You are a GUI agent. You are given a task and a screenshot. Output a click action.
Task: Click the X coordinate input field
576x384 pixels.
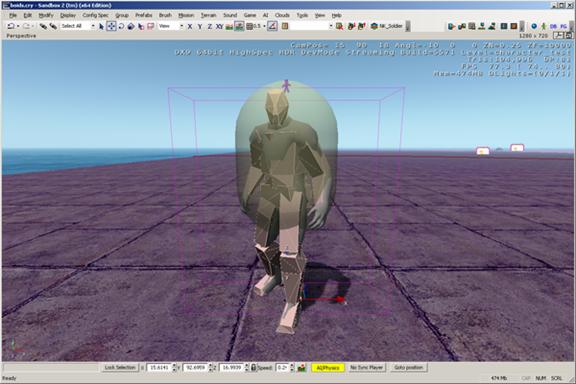pyautogui.click(x=159, y=367)
